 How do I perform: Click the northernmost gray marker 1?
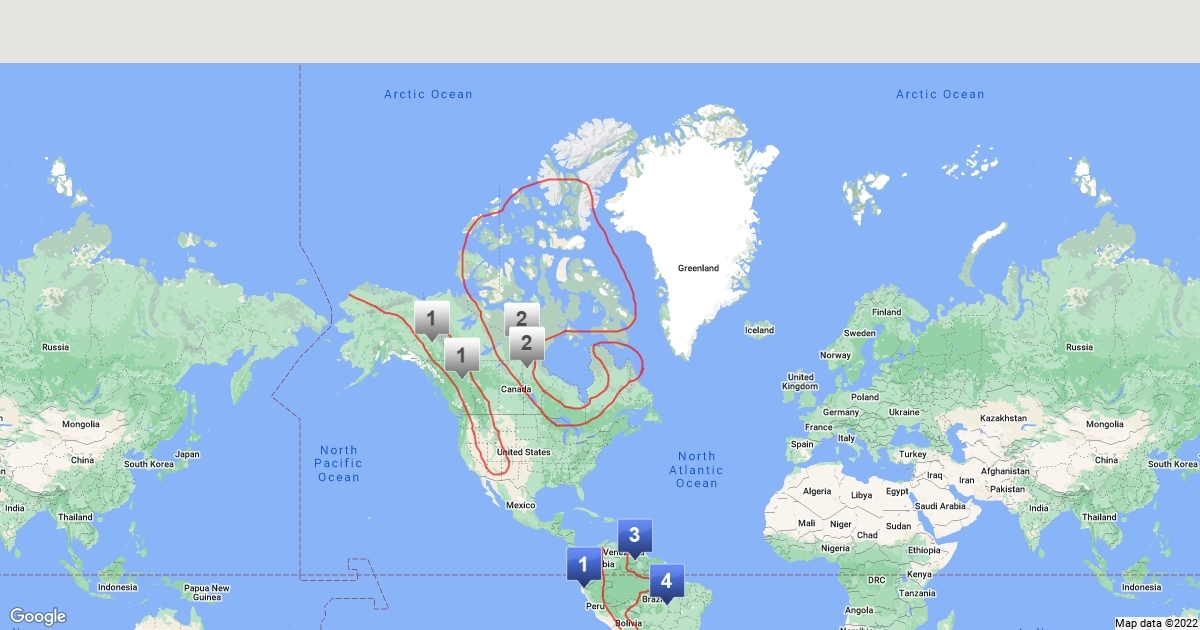pos(431,319)
